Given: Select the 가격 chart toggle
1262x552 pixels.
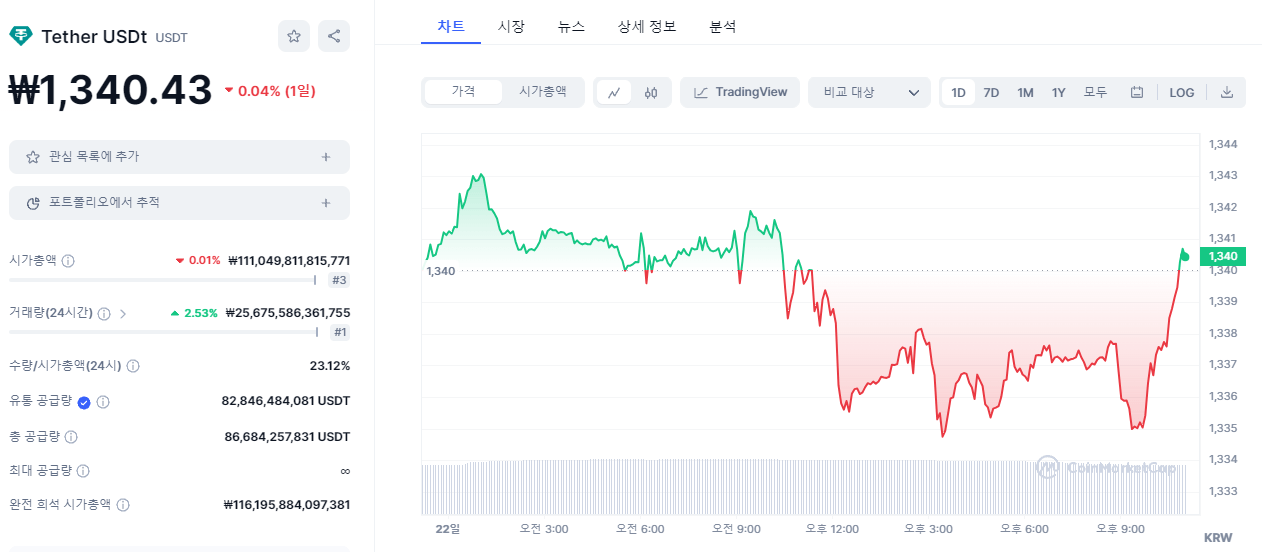Looking at the screenshot, I should click(x=463, y=92).
